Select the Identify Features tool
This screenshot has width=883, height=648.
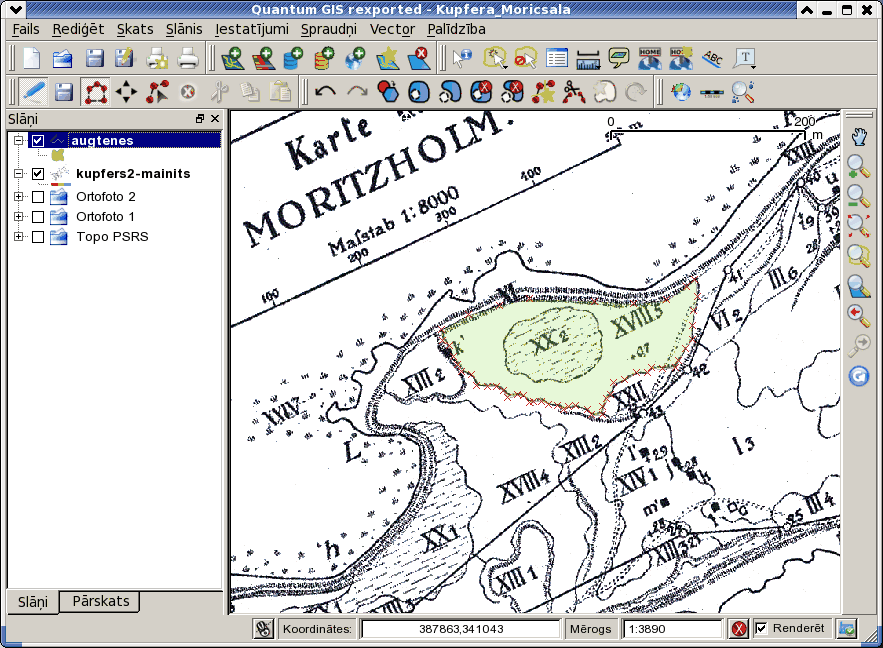(x=463, y=58)
